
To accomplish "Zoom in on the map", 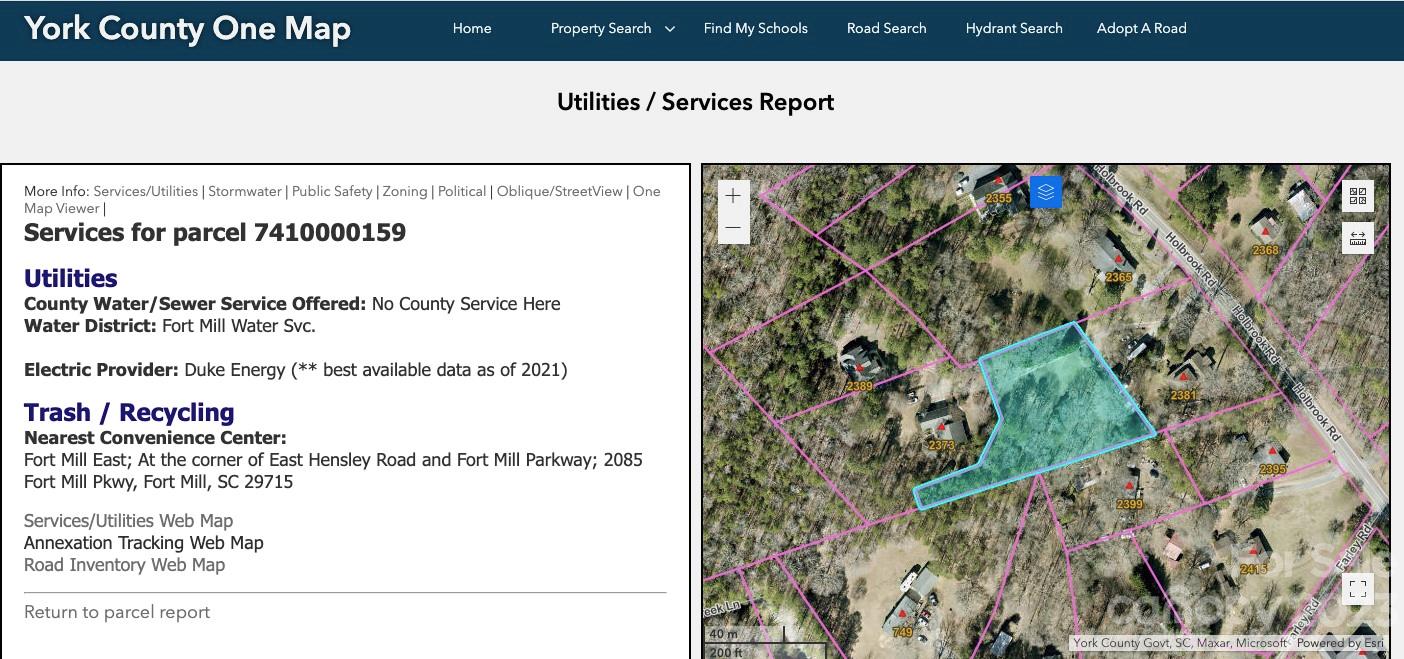I will point(733,196).
